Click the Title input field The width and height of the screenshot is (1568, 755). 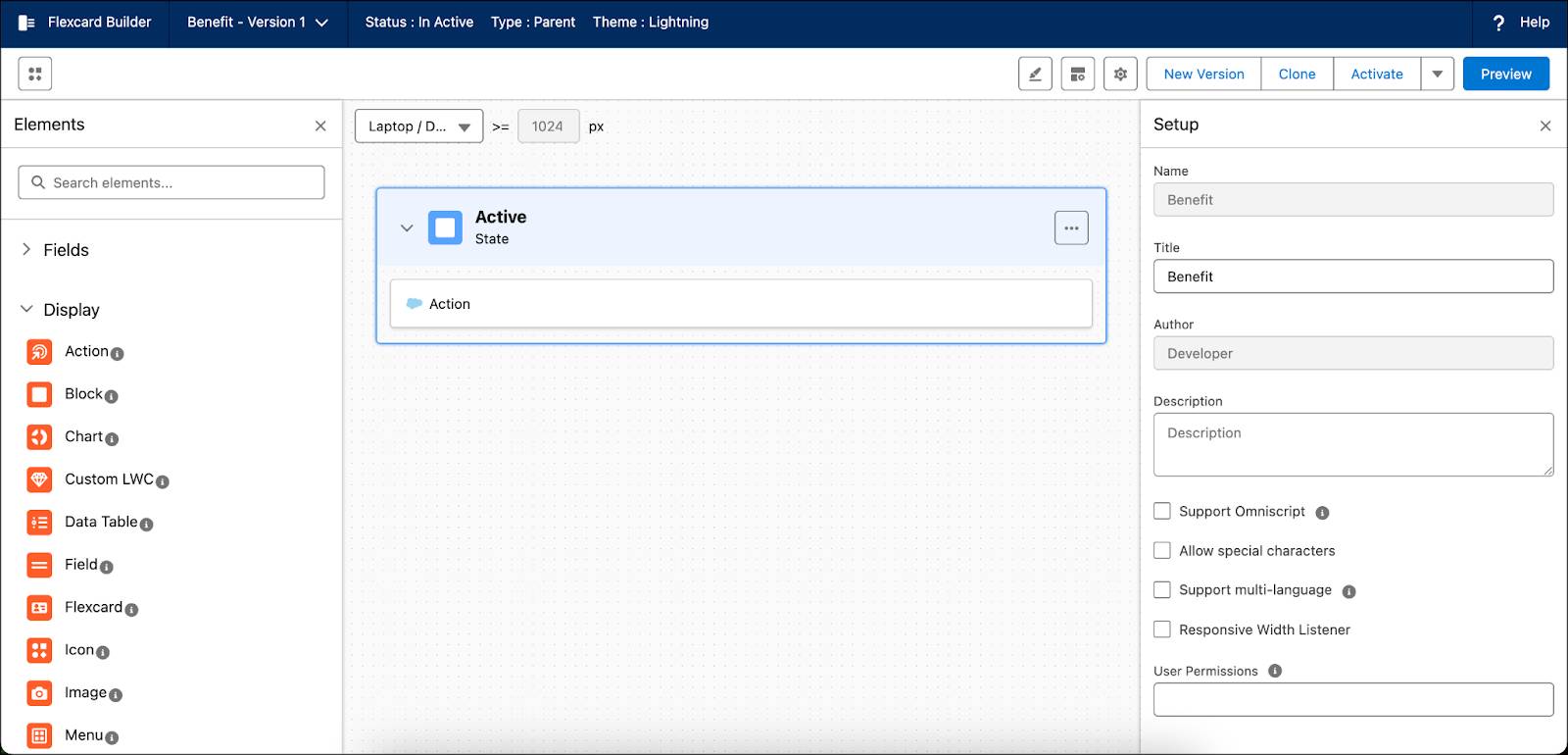point(1353,277)
